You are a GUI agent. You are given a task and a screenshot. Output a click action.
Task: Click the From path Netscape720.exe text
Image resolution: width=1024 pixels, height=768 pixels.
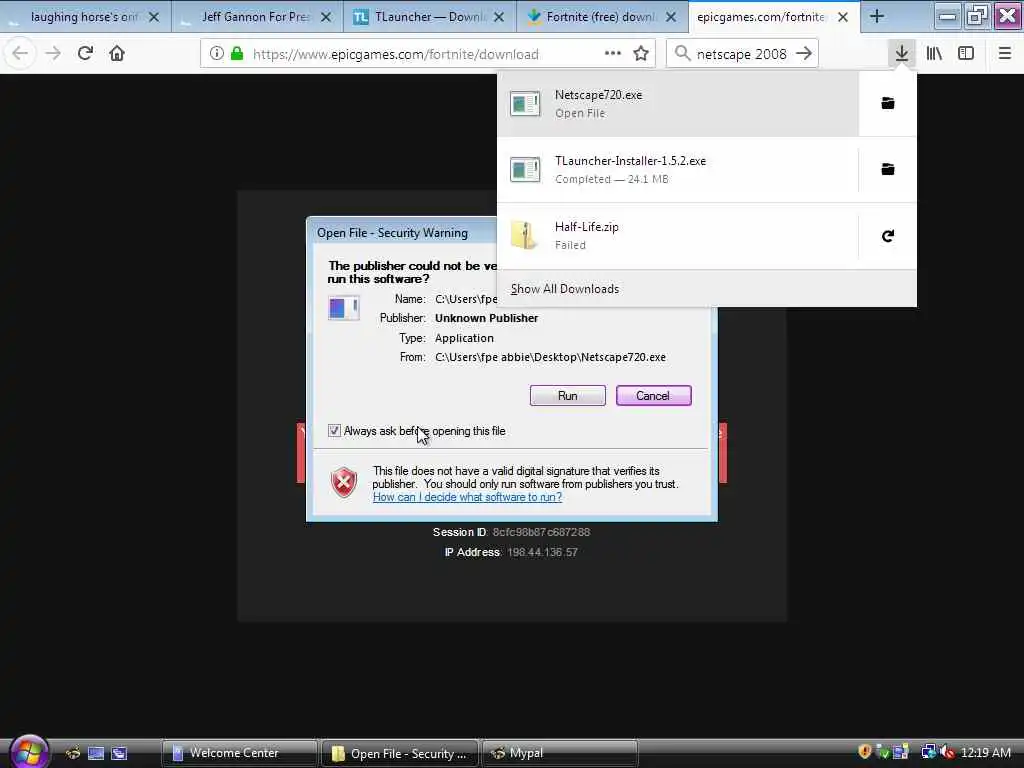551,357
